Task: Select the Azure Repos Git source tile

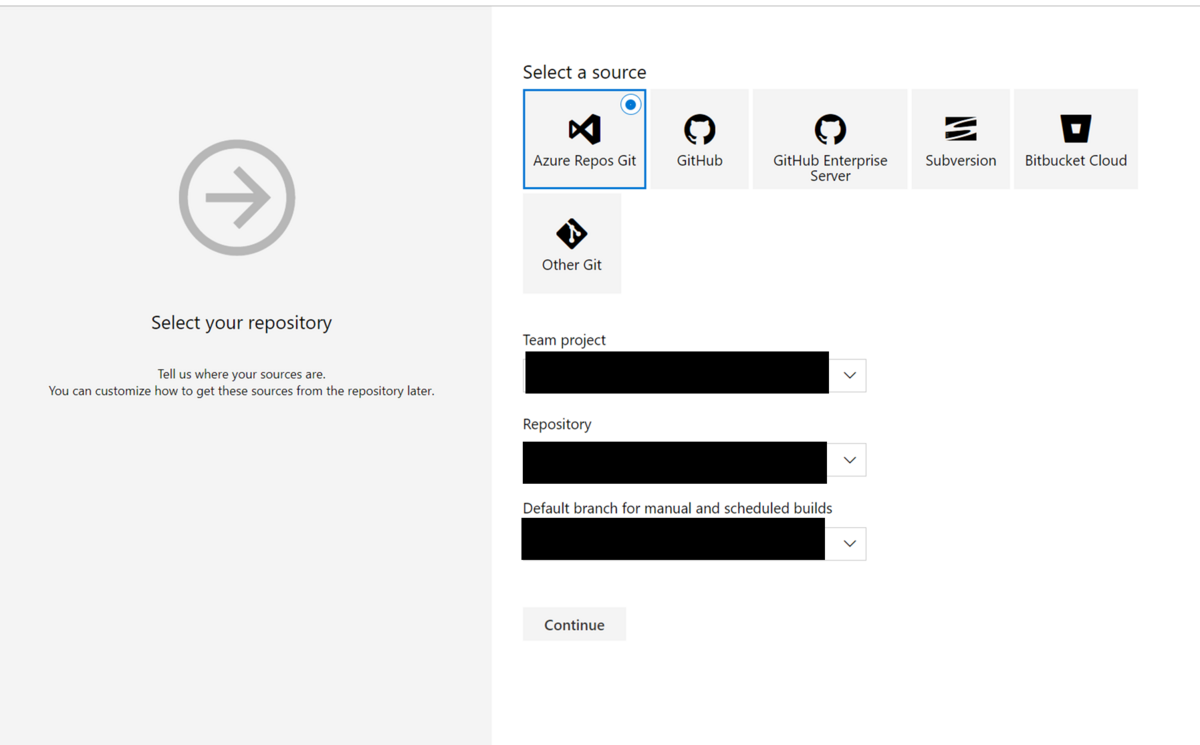Action: click(585, 139)
